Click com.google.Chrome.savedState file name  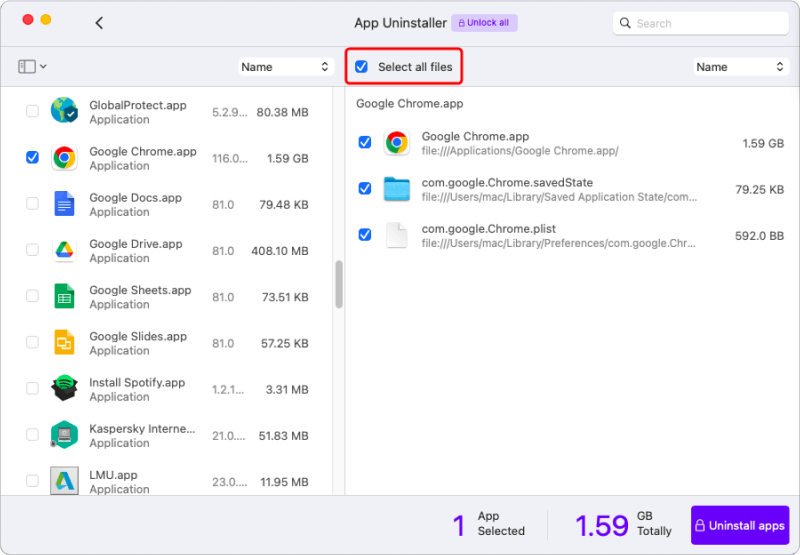pyautogui.click(x=507, y=183)
